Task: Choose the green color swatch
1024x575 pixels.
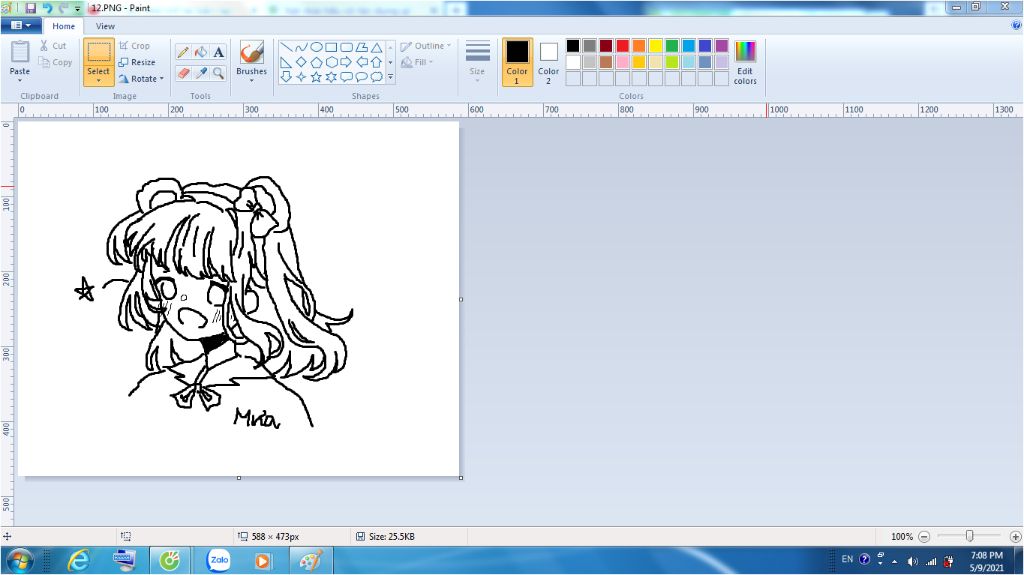Action: [x=672, y=46]
